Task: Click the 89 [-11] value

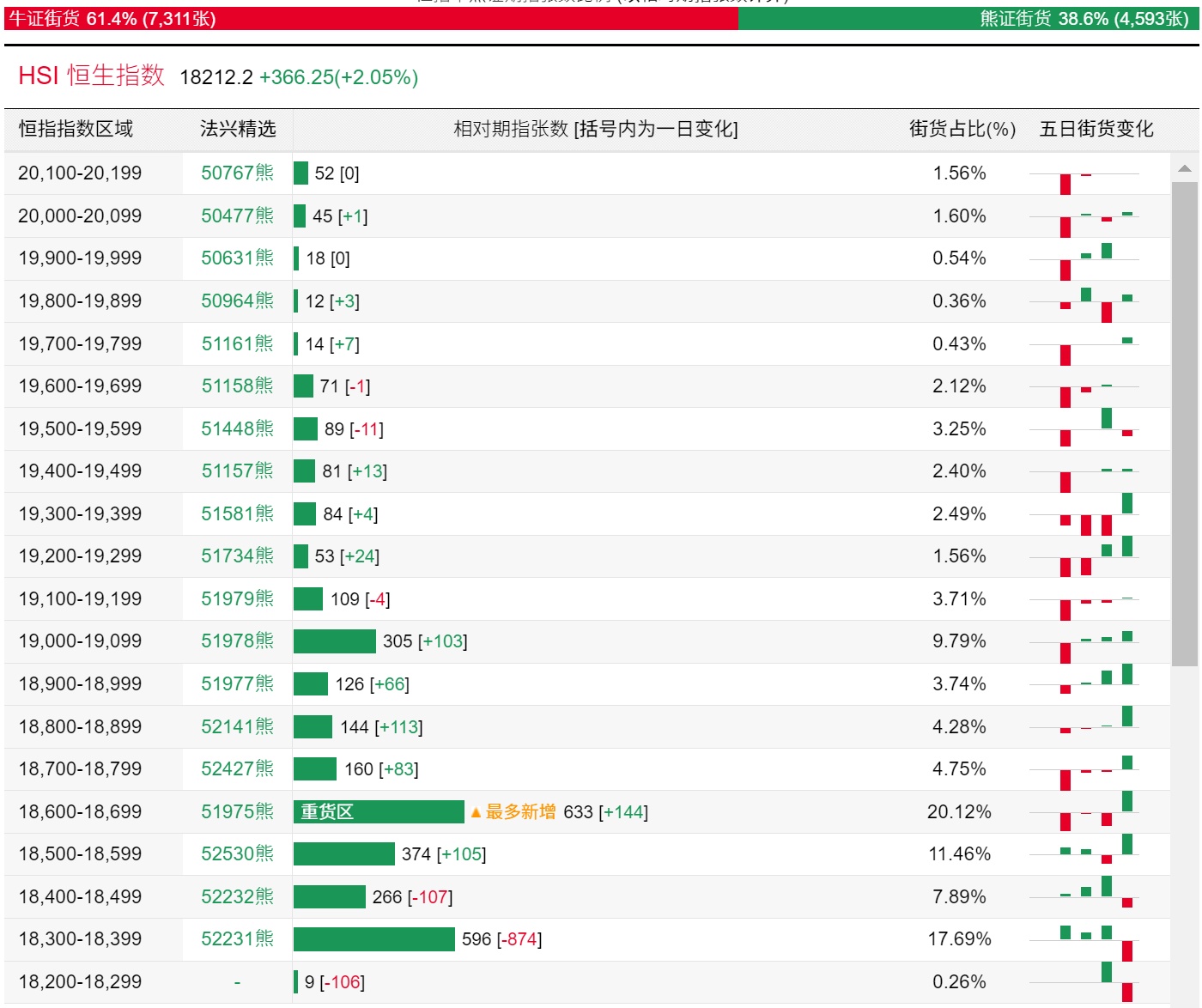Action: (355, 429)
